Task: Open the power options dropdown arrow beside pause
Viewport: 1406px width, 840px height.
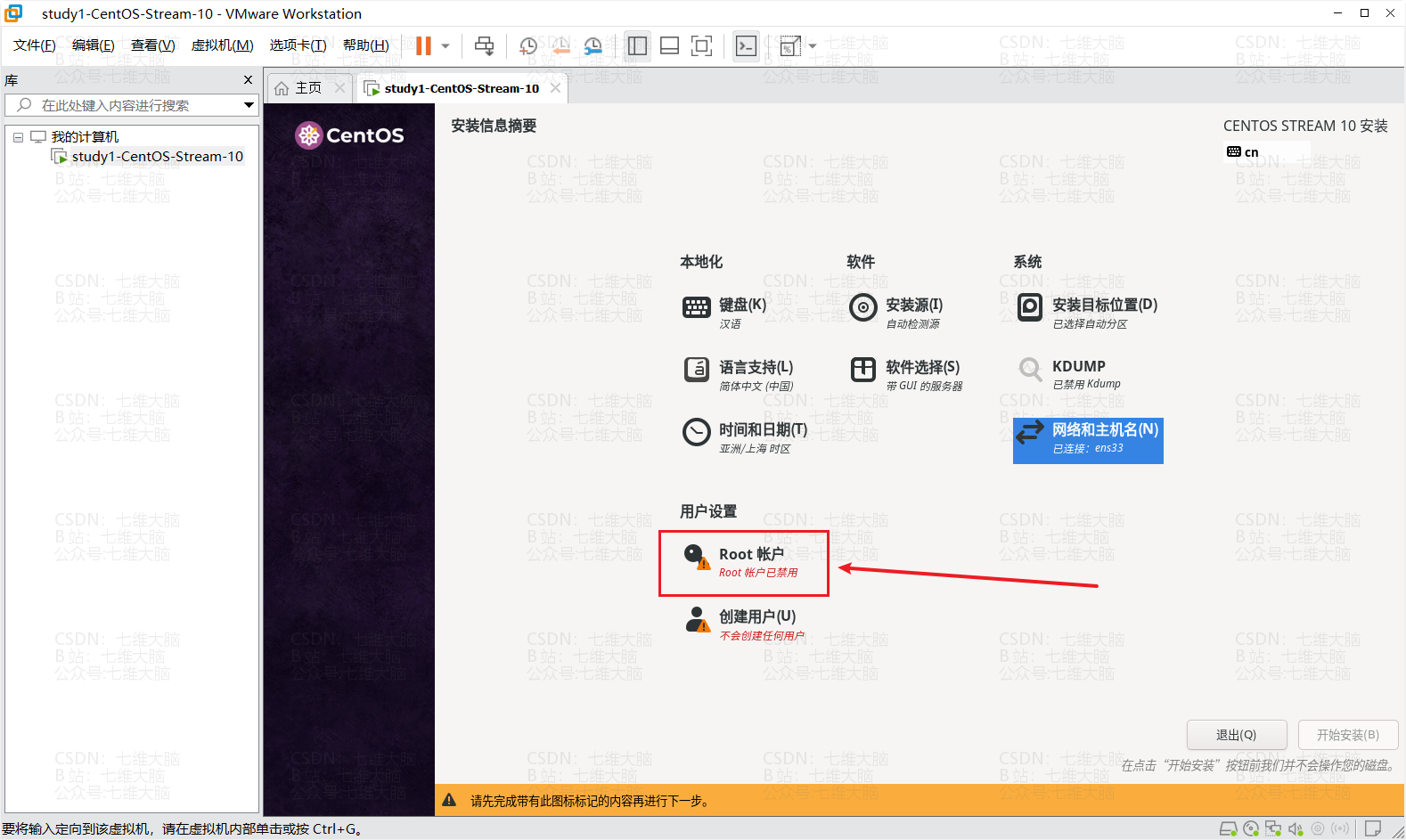Action: coord(446,46)
